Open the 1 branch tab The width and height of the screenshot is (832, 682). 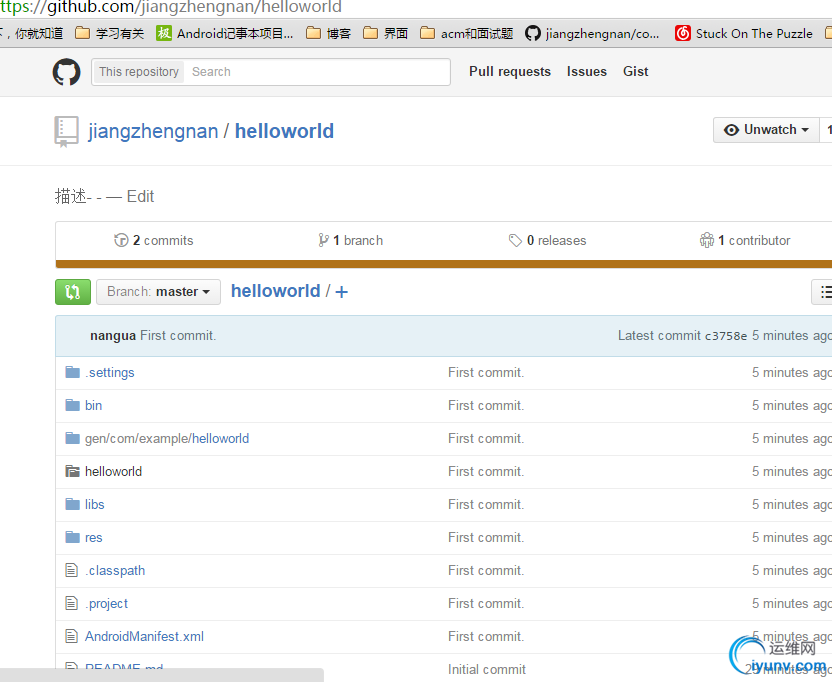[x=350, y=240]
